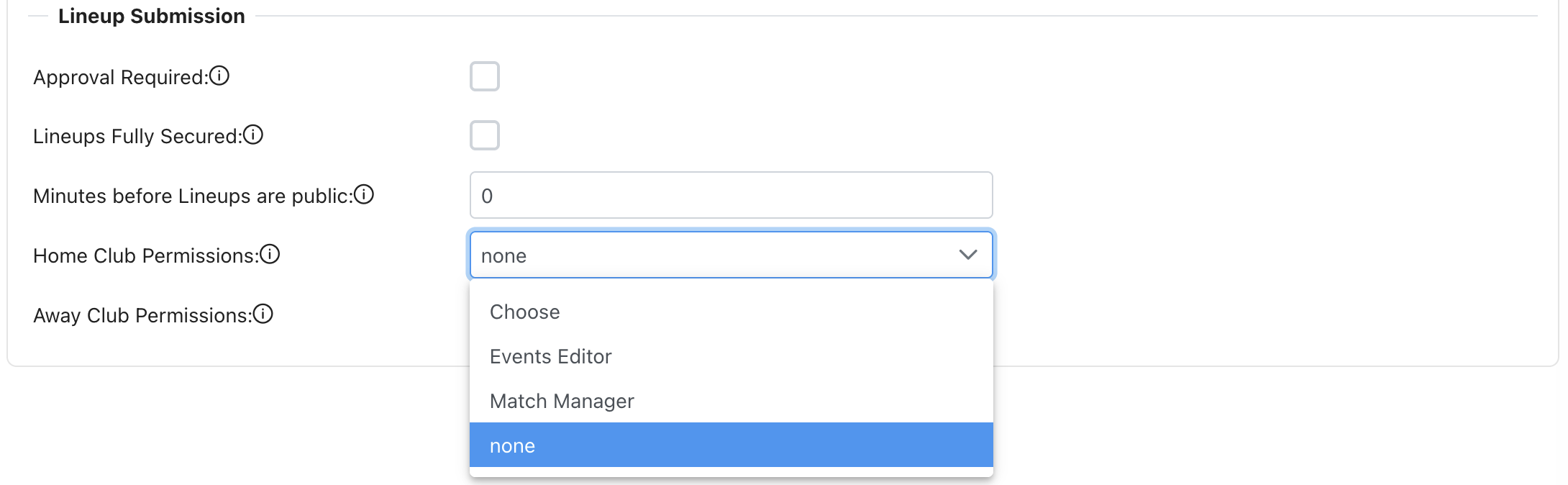Click the chevron arrow of Home Club Permissions dropdown

[968, 255]
